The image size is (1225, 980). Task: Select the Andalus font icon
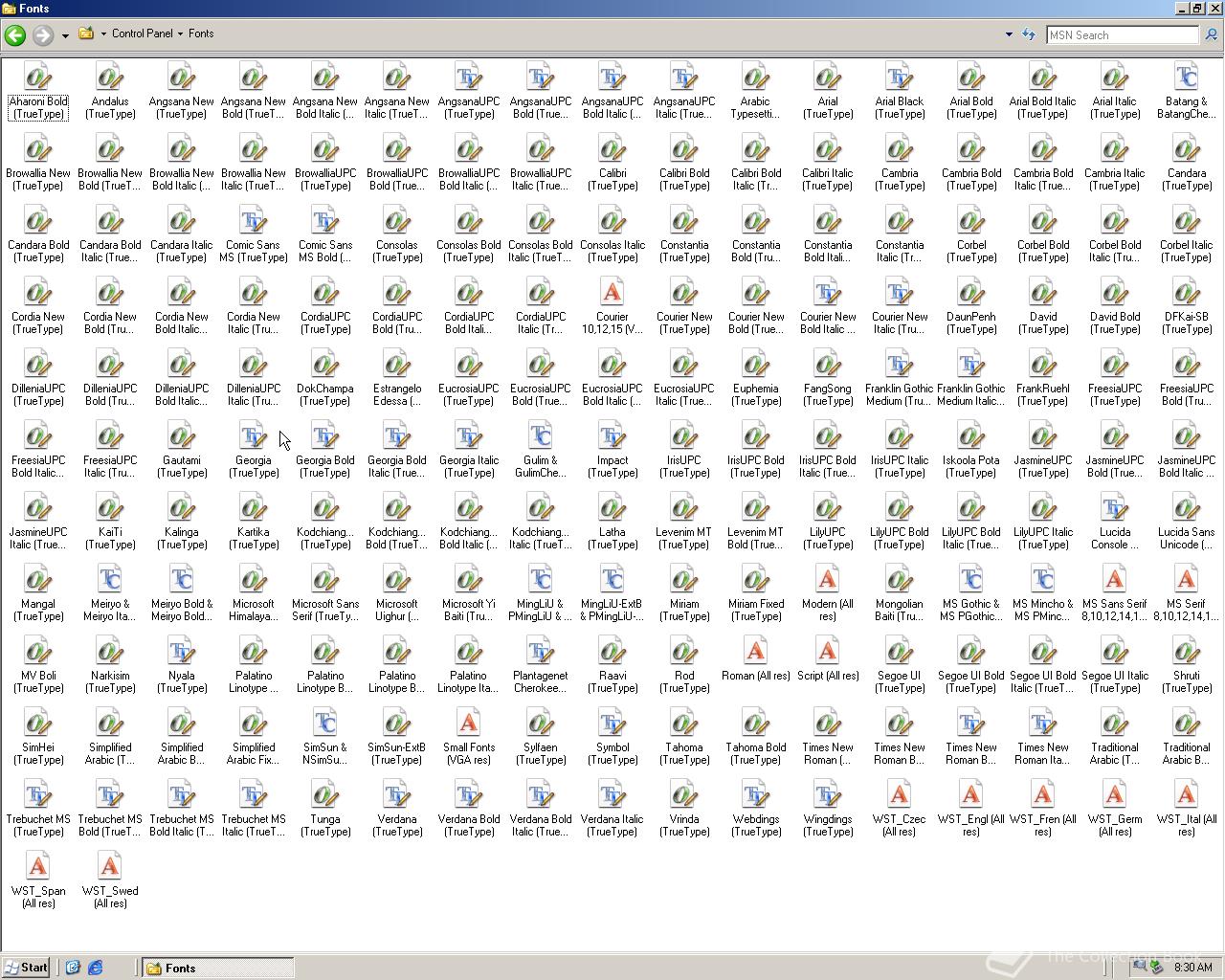coord(110,77)
